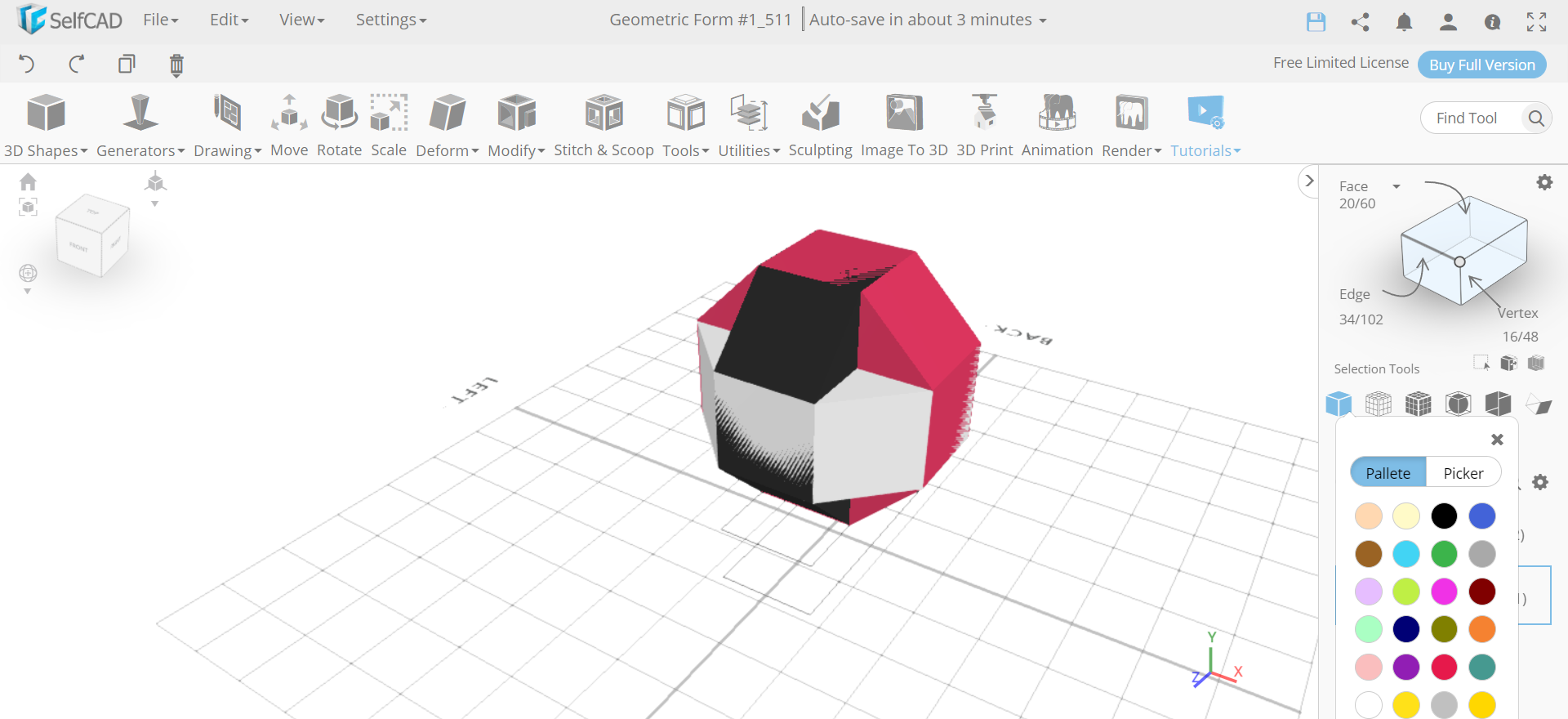
Task: Toggle the flat plane selection mode
Action: click(x=1539, y=404)
